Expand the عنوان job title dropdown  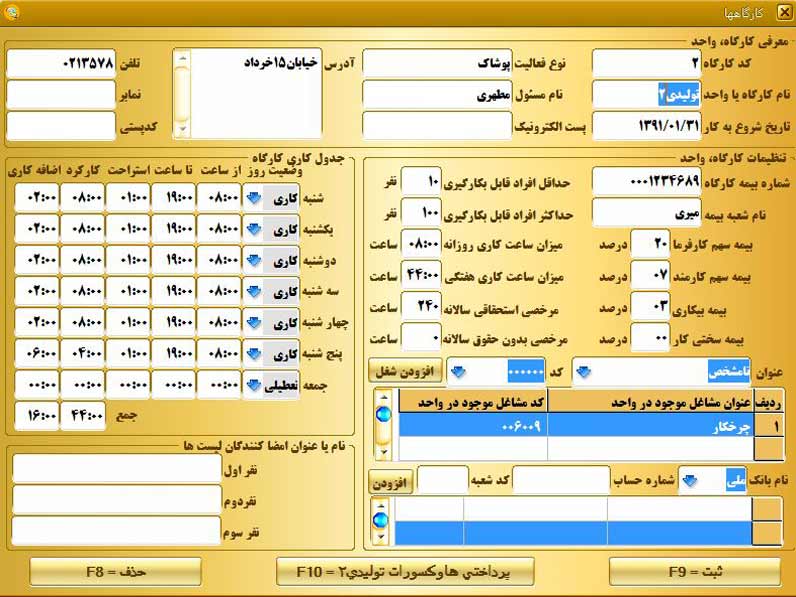tap(583, 372)
